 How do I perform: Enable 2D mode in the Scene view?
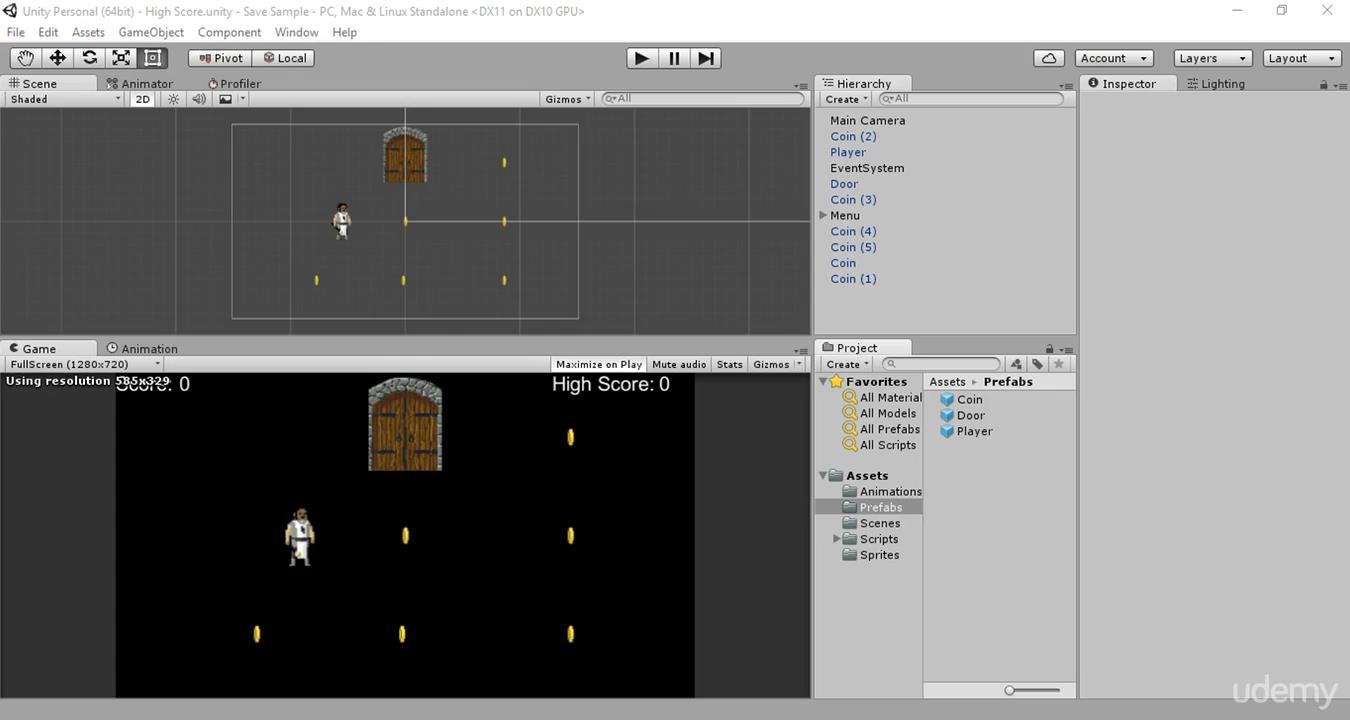141,98
